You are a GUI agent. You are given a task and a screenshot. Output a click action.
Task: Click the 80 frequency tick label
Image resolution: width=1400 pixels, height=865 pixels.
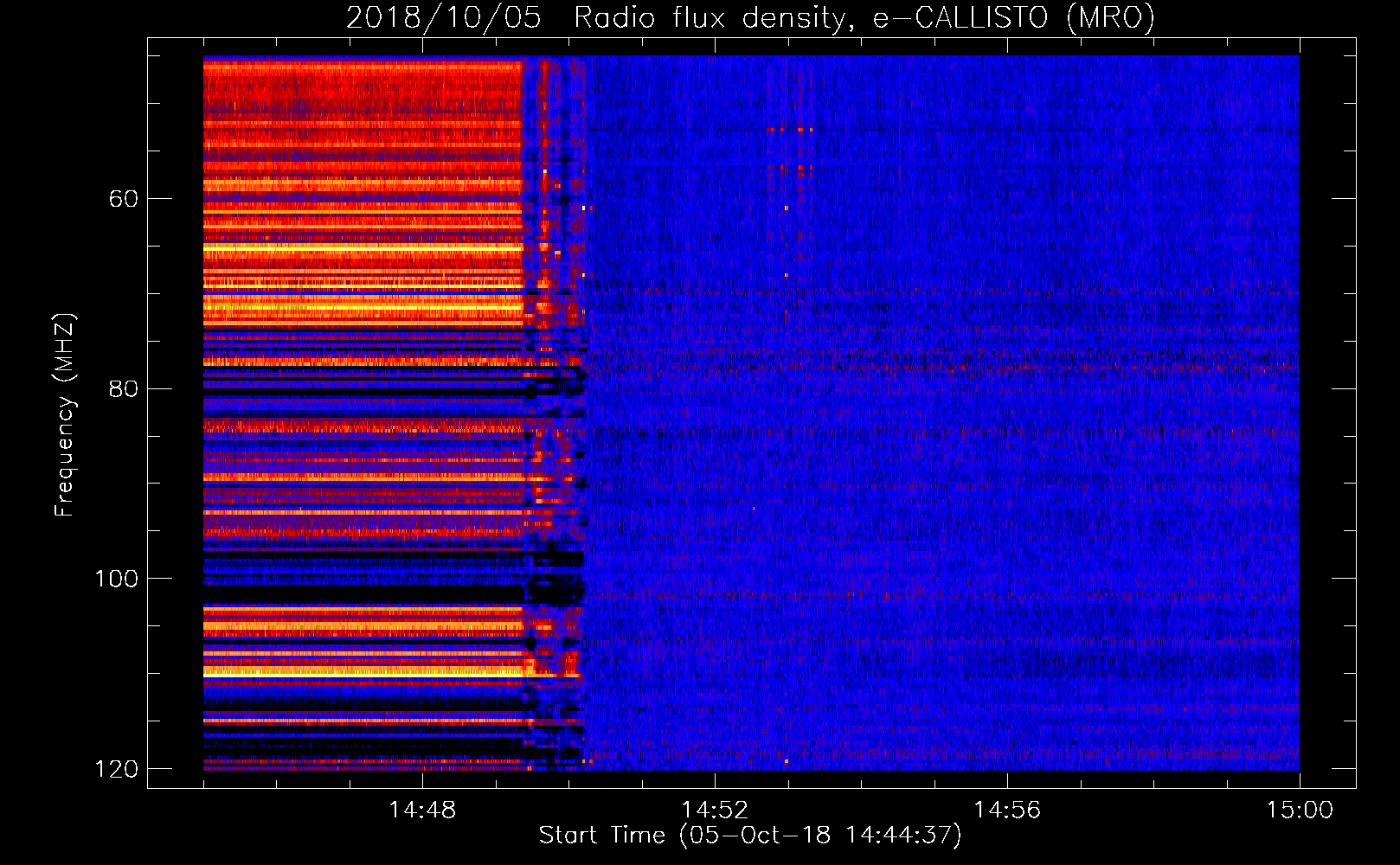pyautogui.click(x=124, y=389)
